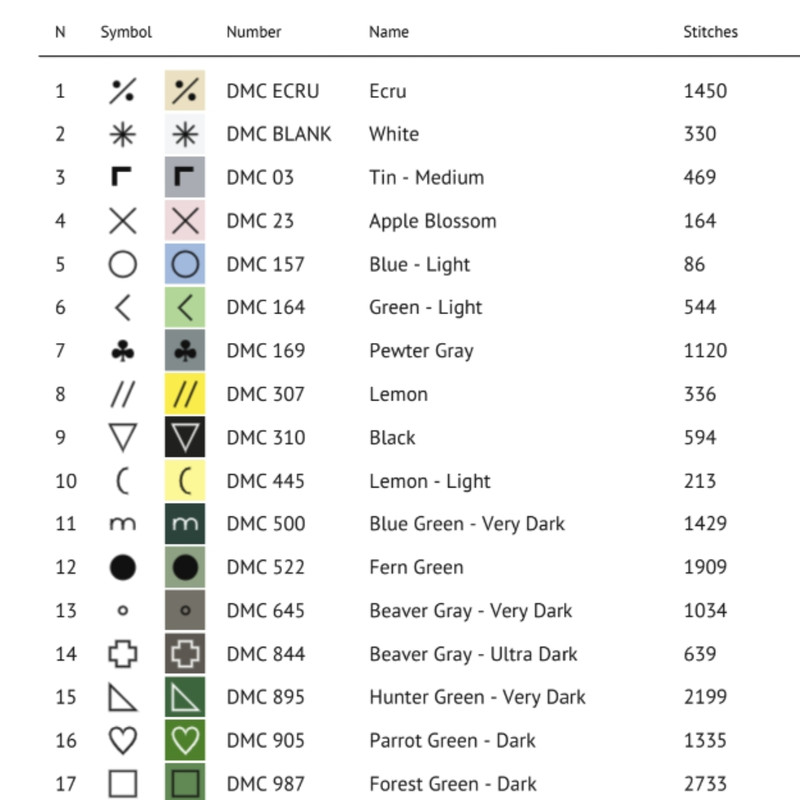Select the X symbol for Apple Blossom
This screenshot has height=800, width=800.
122,221
